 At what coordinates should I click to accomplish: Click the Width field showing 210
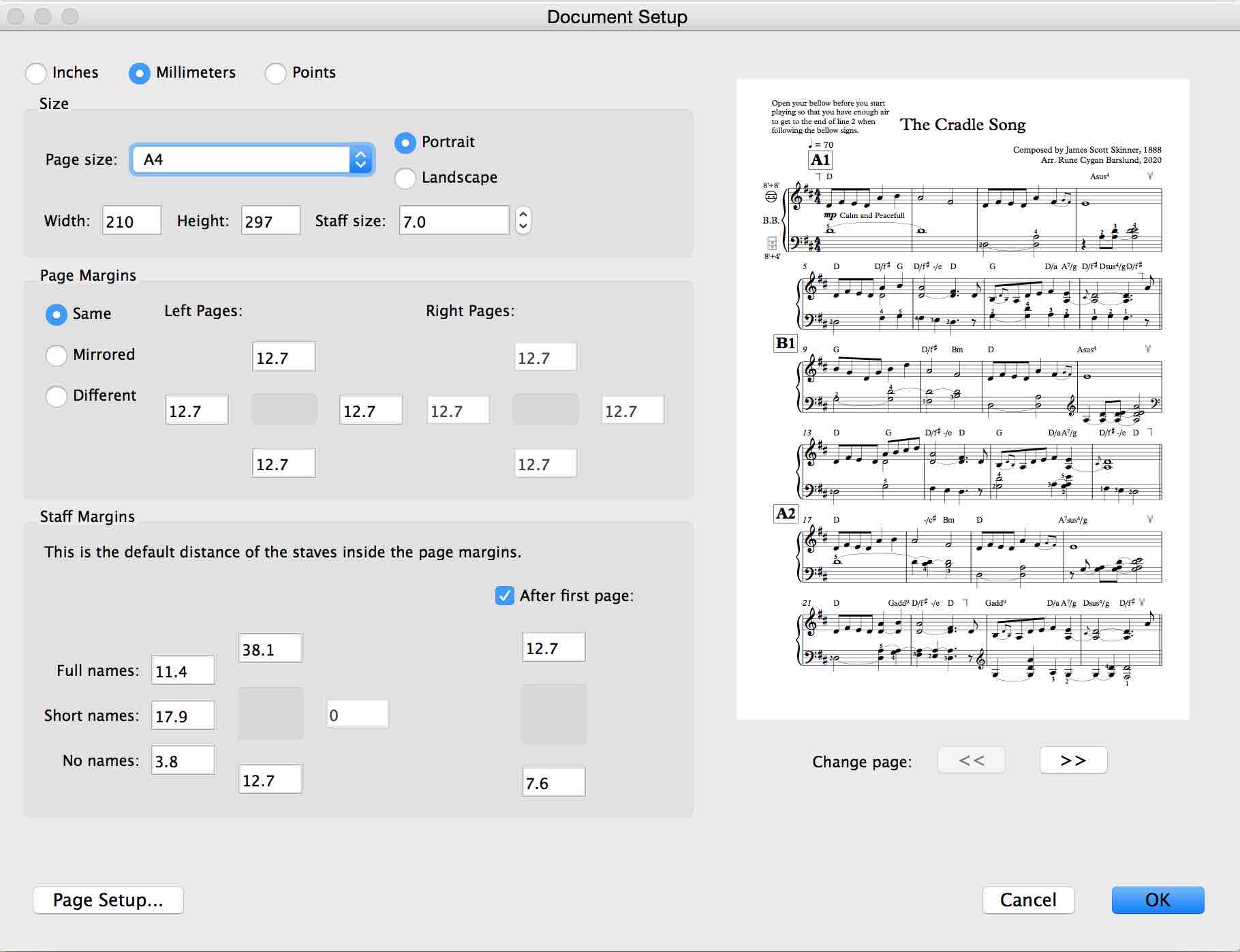click(x=132, y=221)
